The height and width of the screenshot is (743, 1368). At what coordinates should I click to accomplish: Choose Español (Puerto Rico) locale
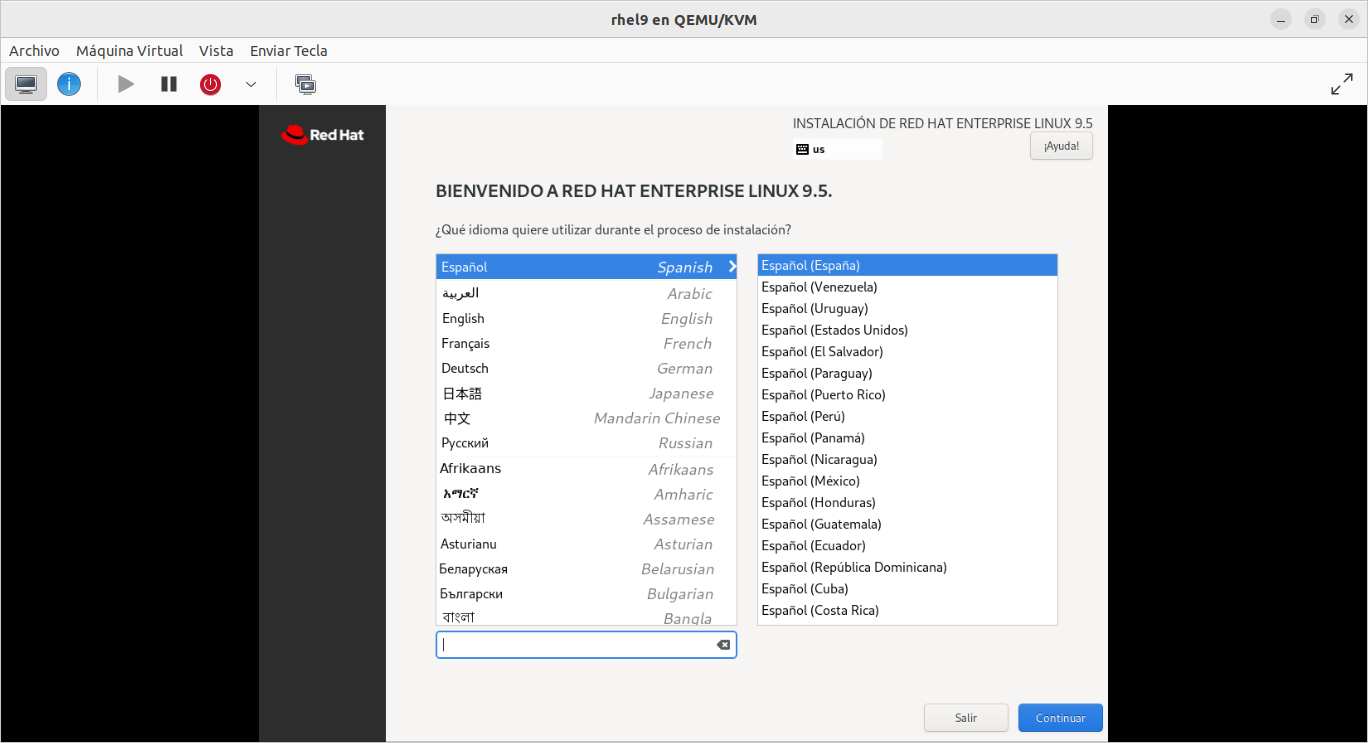pos(907,394)
